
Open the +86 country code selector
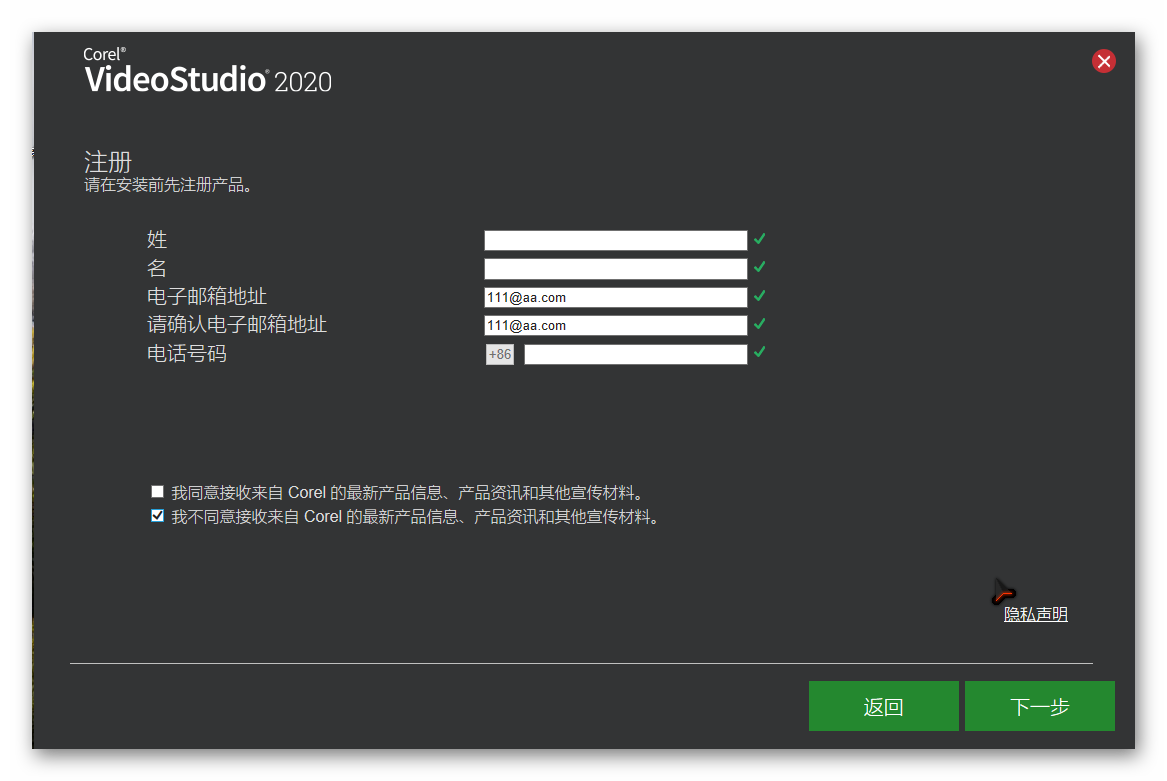[x=500, y=354]
